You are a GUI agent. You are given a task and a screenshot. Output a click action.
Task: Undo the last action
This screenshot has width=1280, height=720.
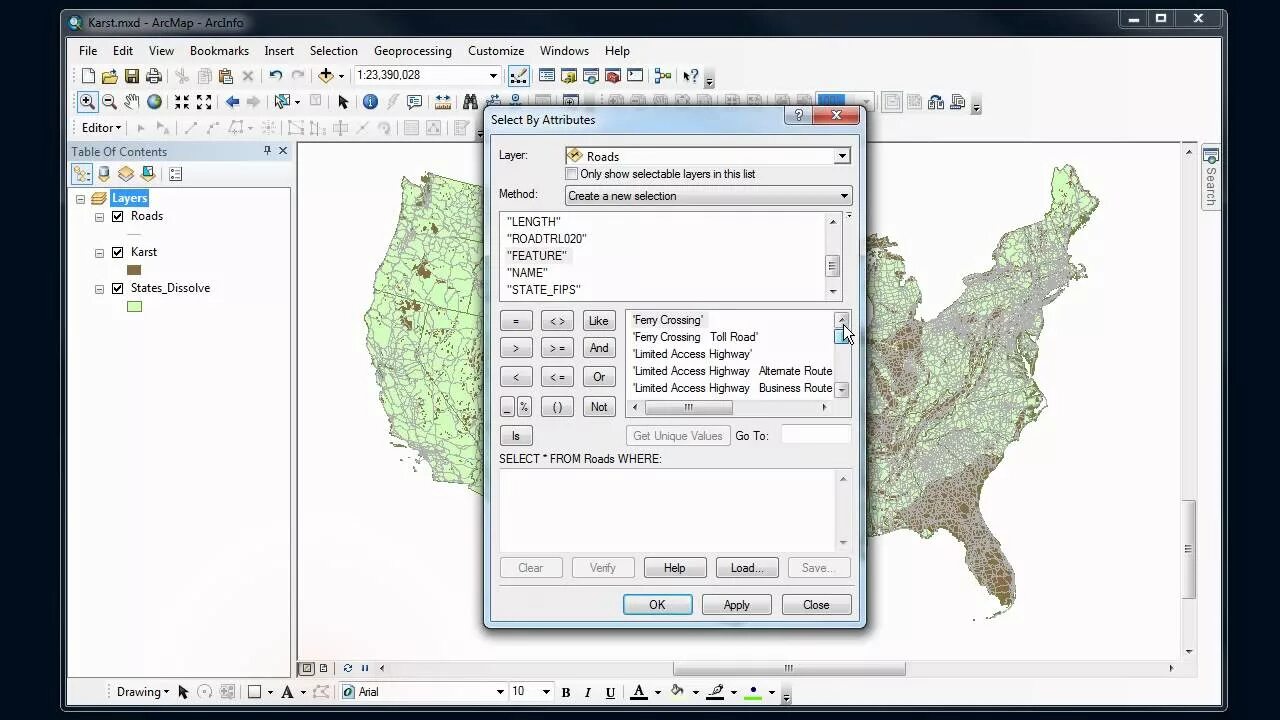[275, 76]
